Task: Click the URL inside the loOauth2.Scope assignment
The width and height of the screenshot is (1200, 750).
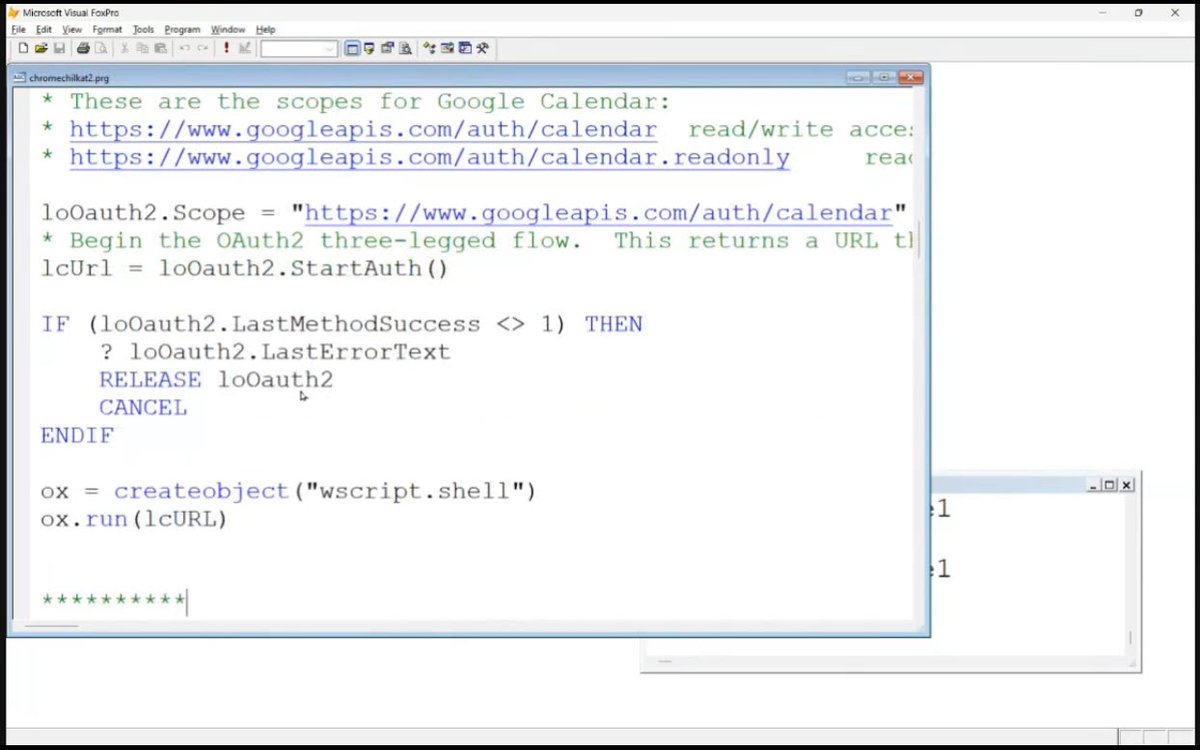Action: coord(598,213)
